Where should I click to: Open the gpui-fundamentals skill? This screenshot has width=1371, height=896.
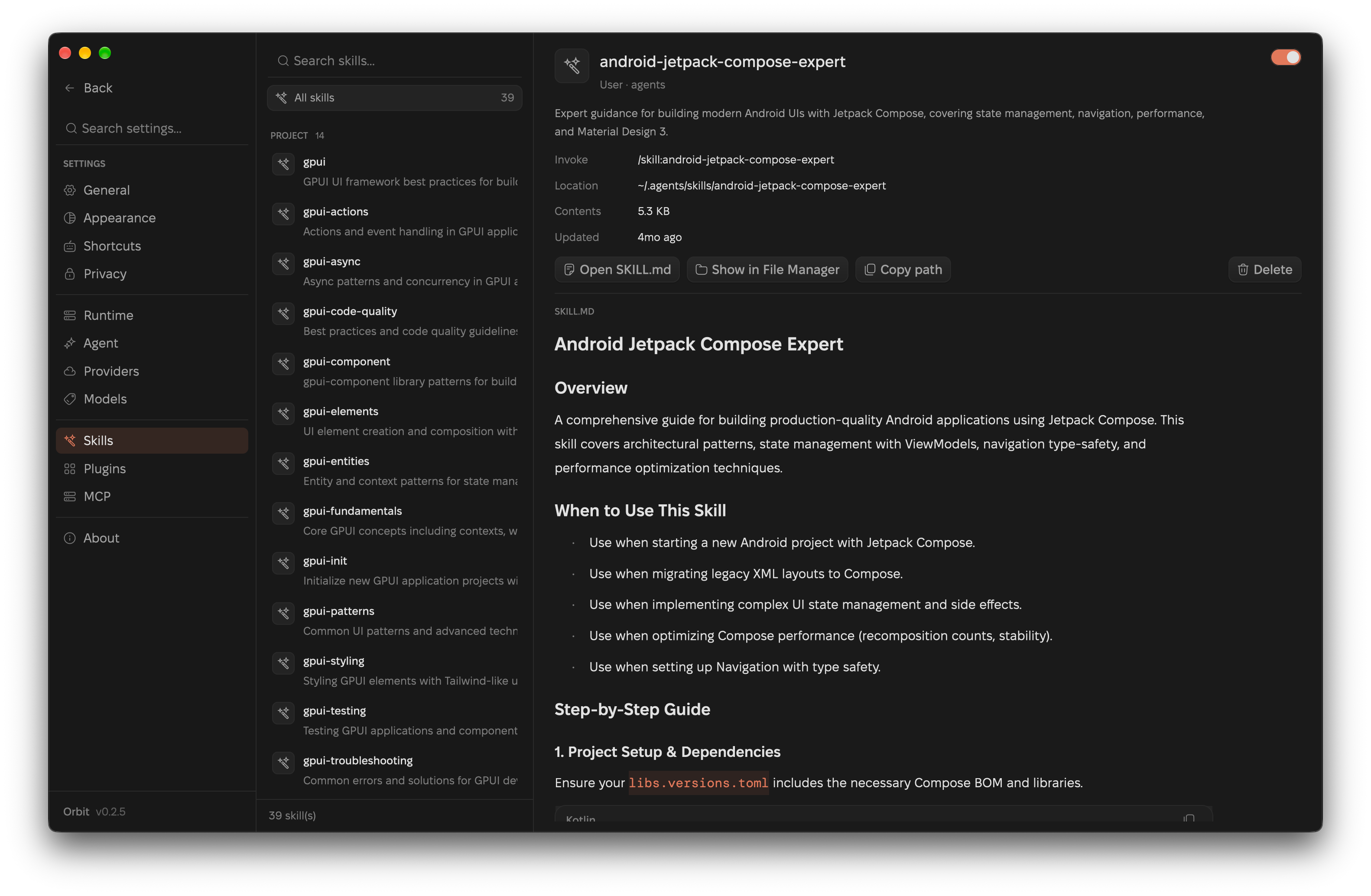pos(395,520)
